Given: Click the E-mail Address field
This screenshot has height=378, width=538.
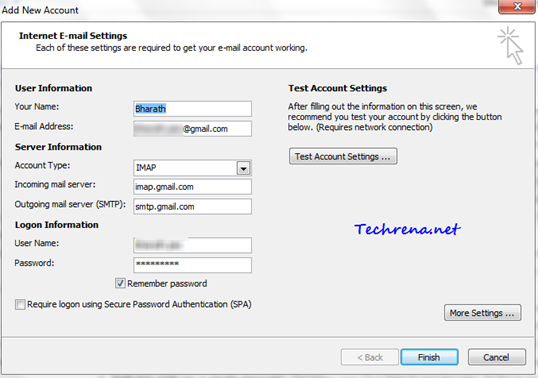Looking at the screenshot, I should 192,129.
